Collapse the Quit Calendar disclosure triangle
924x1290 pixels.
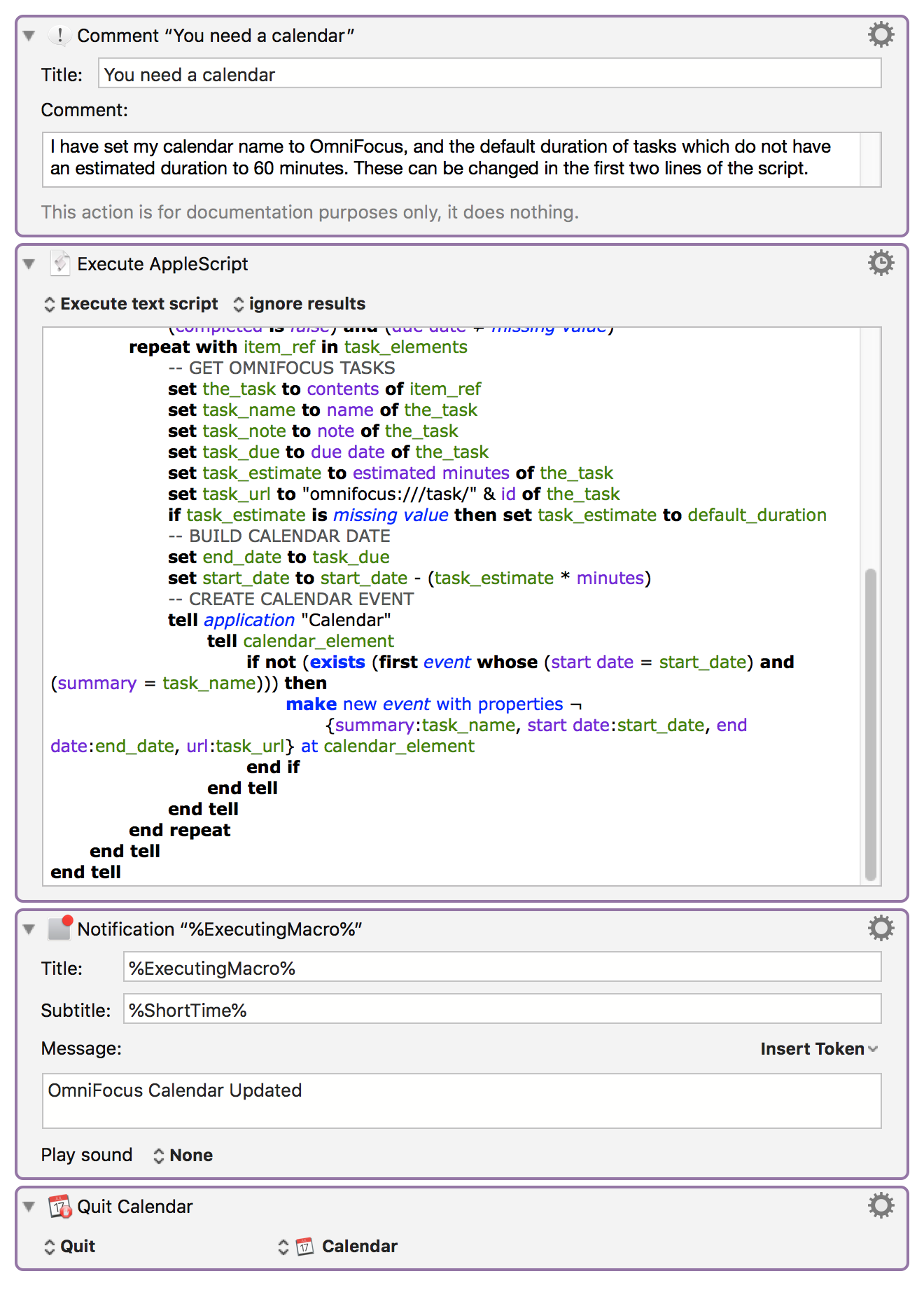29,1207
